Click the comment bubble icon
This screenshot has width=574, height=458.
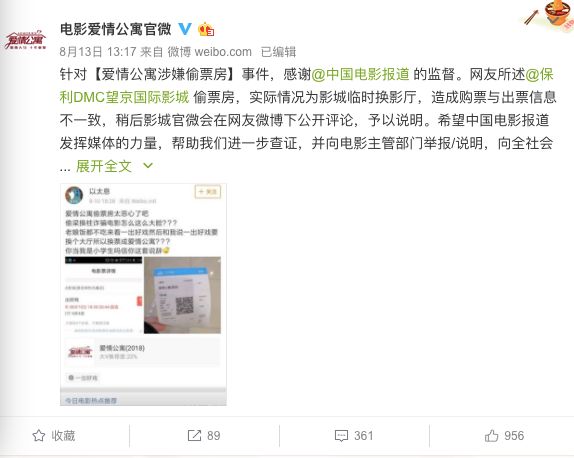tap(341, 436)
